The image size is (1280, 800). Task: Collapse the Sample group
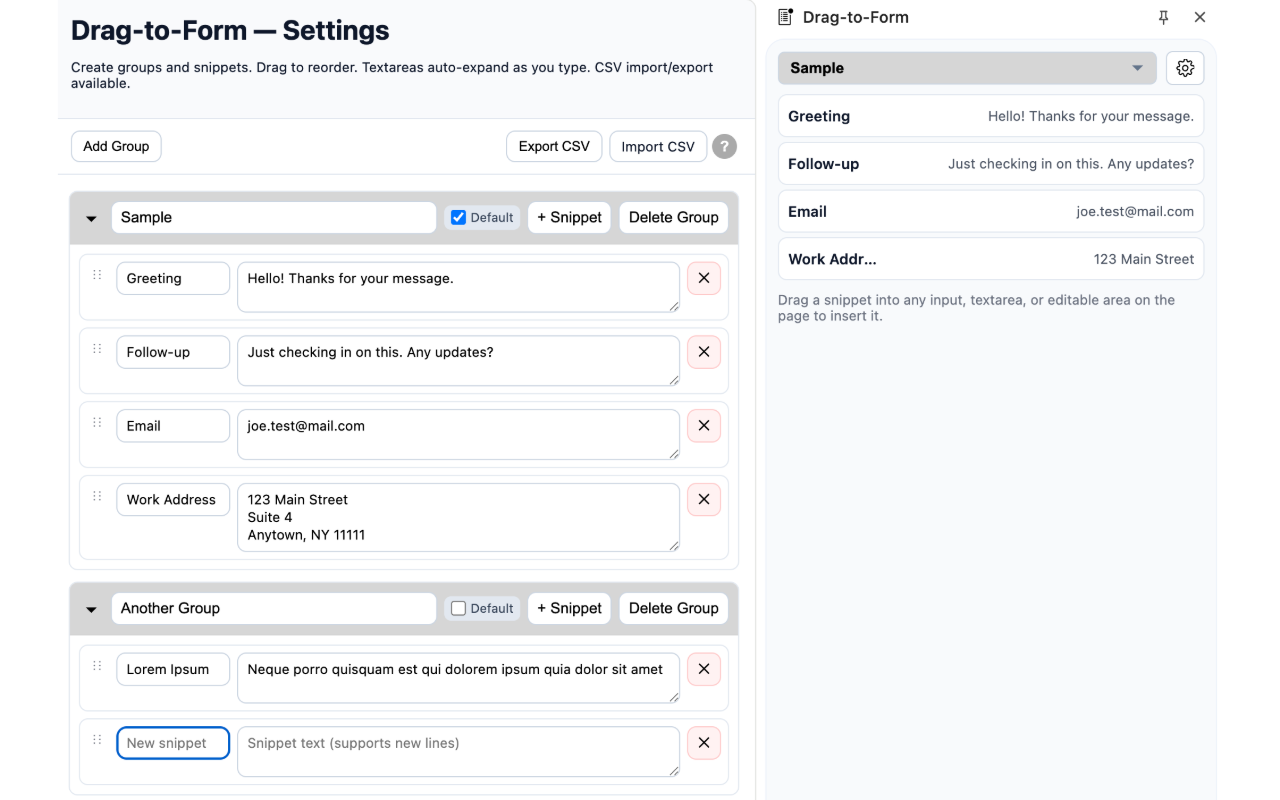click(91, 218)
